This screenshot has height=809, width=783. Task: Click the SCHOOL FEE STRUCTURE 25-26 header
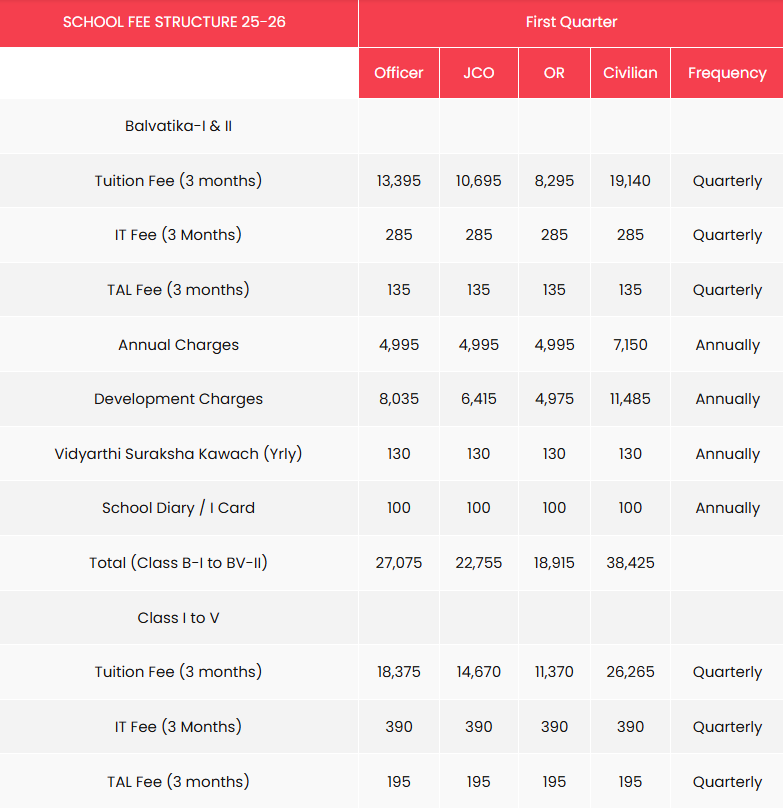[x=174, y=22]
